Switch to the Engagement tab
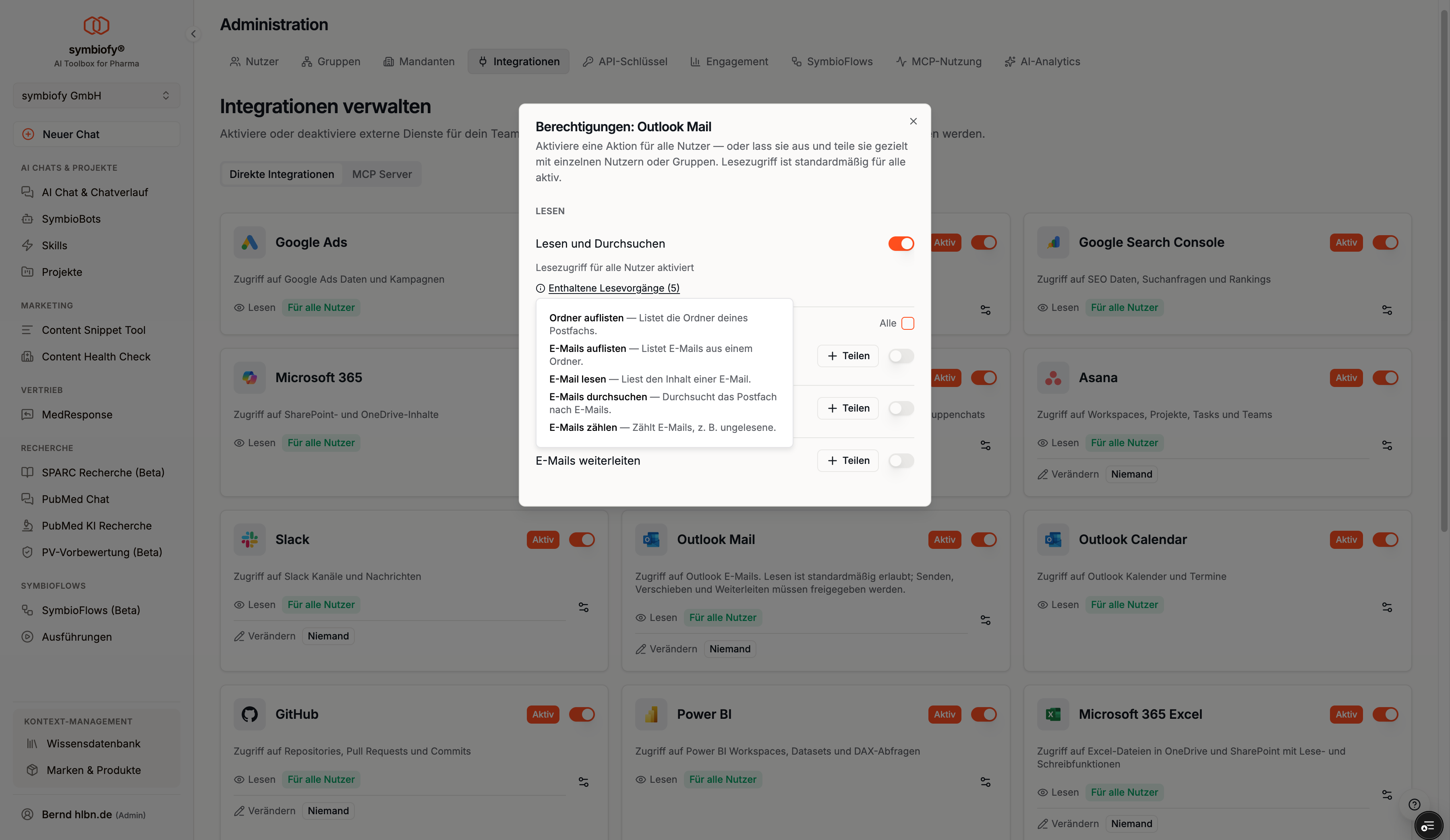Screen dimensions: 1450x840 point(729,62)
